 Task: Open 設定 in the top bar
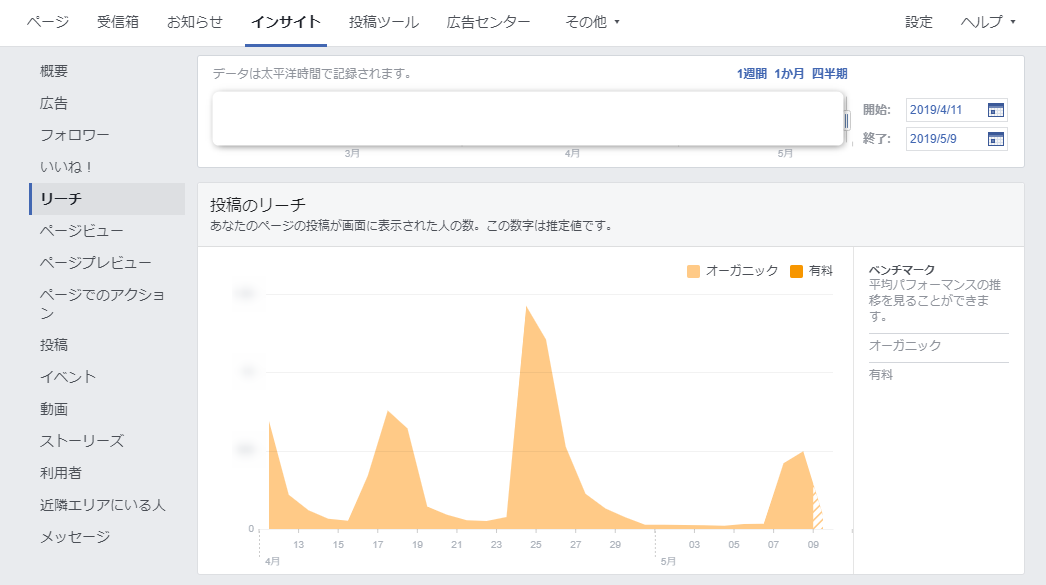918,22
